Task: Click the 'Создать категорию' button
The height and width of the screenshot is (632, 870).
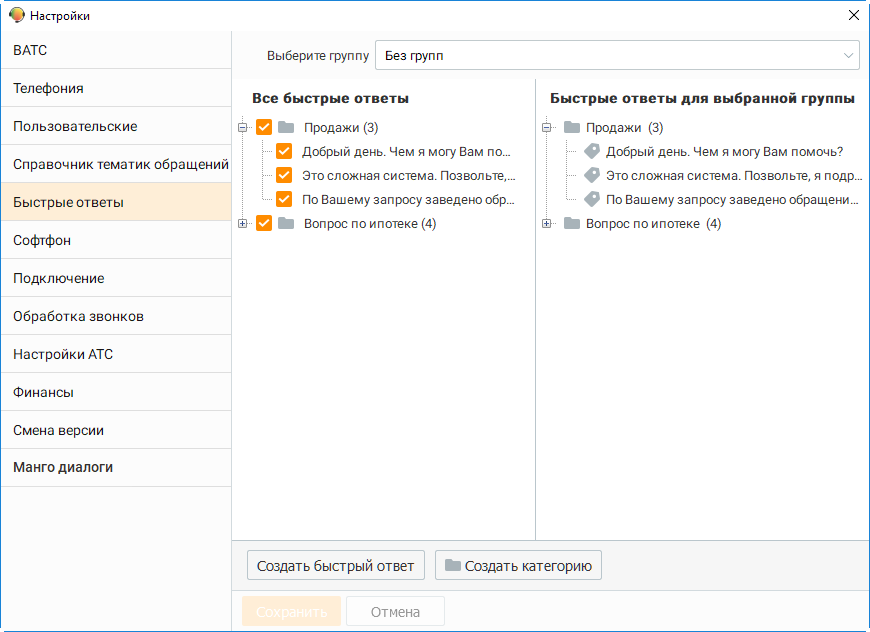Action: [x=518, y=565]
